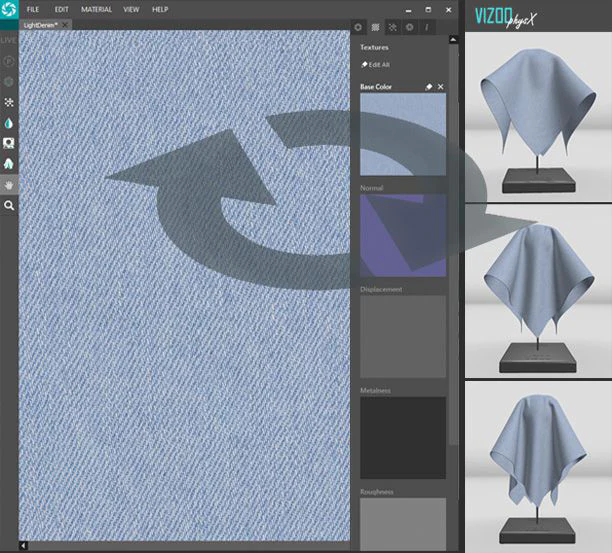Select the Displacement texture slot
The height and width of the screenshot is (553, 612).
click(x=403, y=337)
